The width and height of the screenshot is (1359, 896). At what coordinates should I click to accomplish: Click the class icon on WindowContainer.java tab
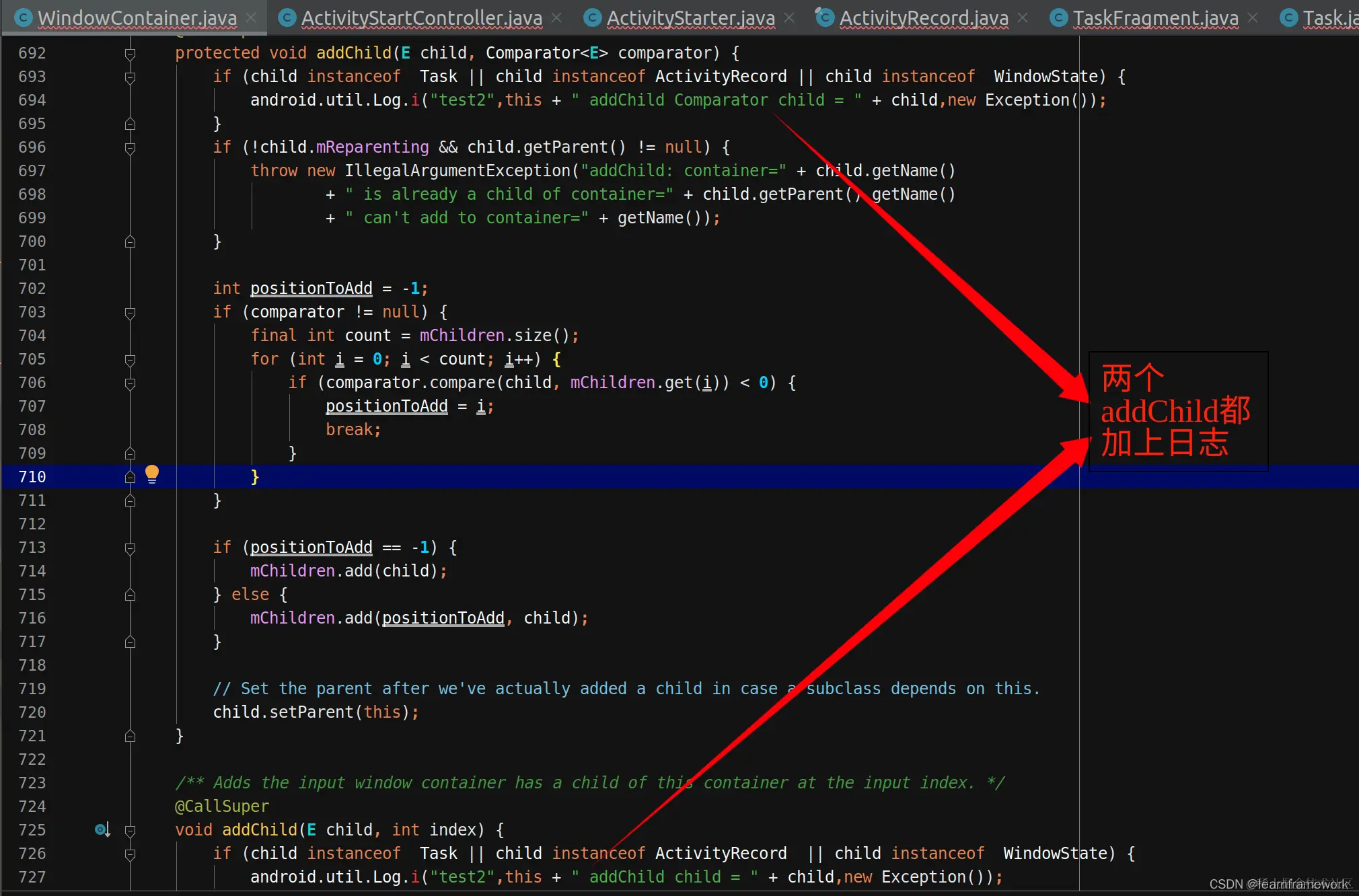[23, 18]
